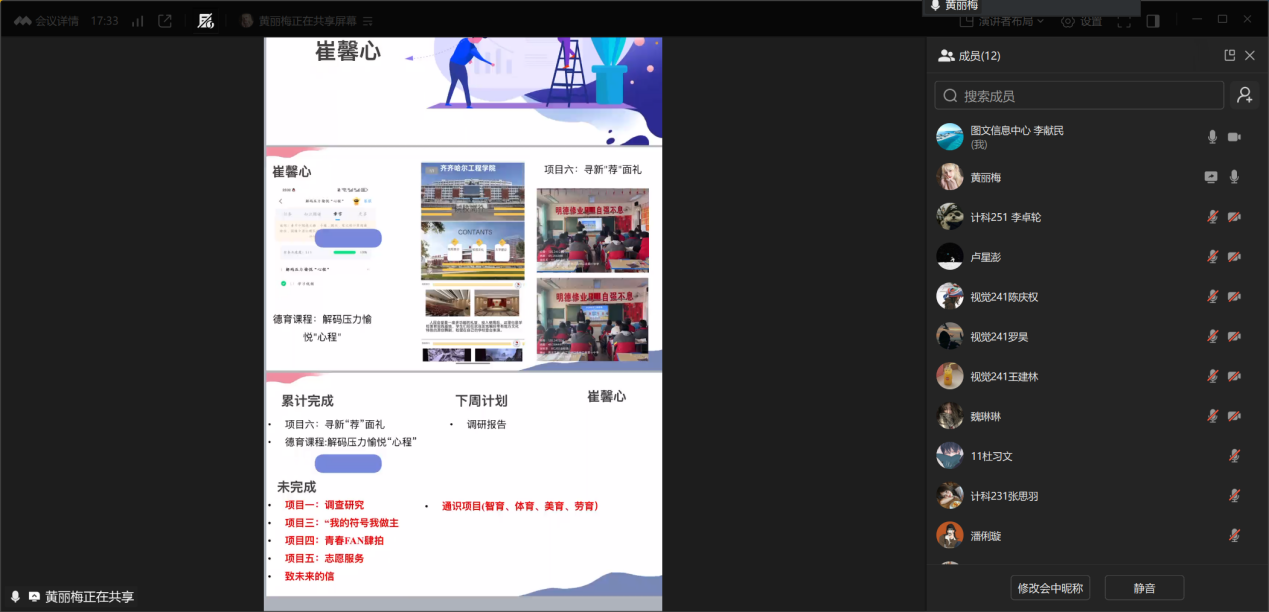Click the network signal strength icon

point(137,21)
